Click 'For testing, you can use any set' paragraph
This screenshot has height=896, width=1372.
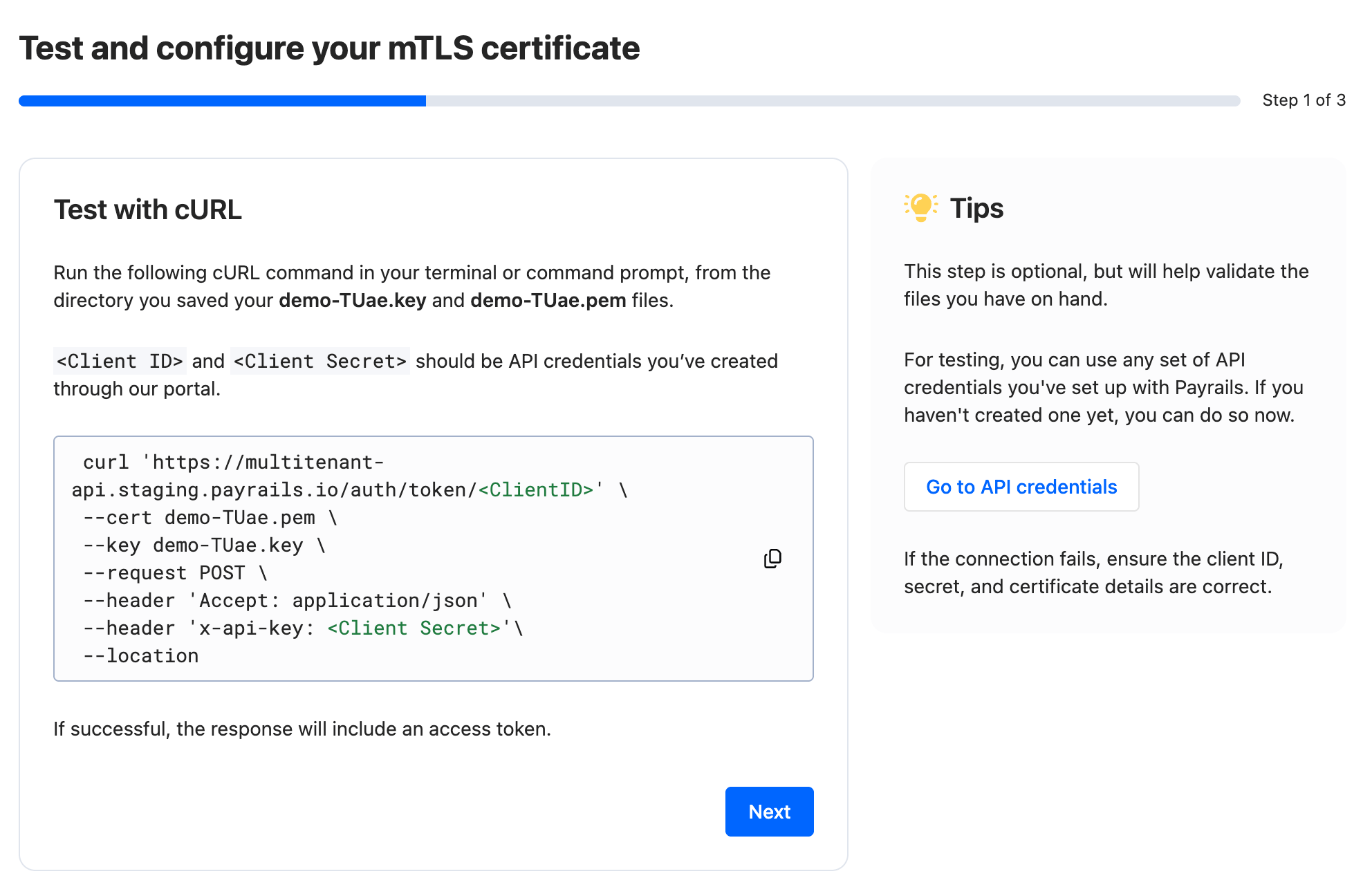tap(1104, 387)
